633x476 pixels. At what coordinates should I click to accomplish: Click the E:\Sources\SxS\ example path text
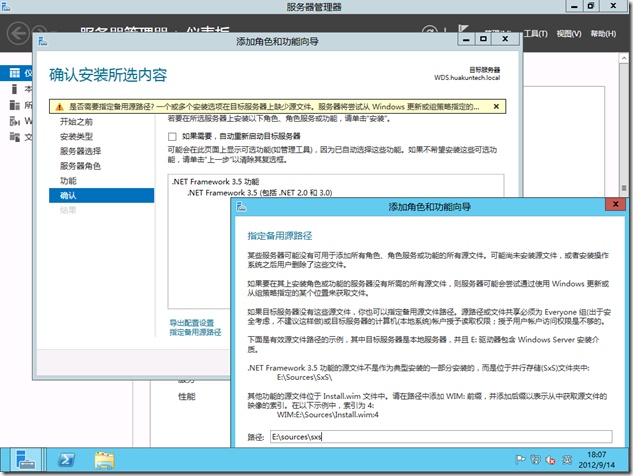tap(304, 377)
